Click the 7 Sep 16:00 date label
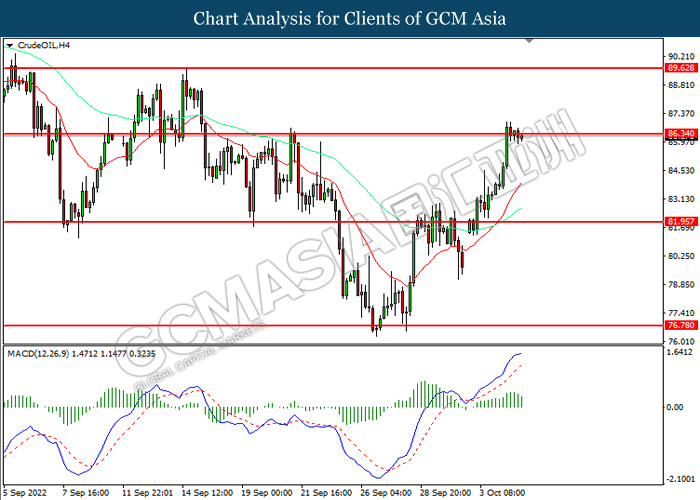The image size is (700, 500). pos(86,493)
